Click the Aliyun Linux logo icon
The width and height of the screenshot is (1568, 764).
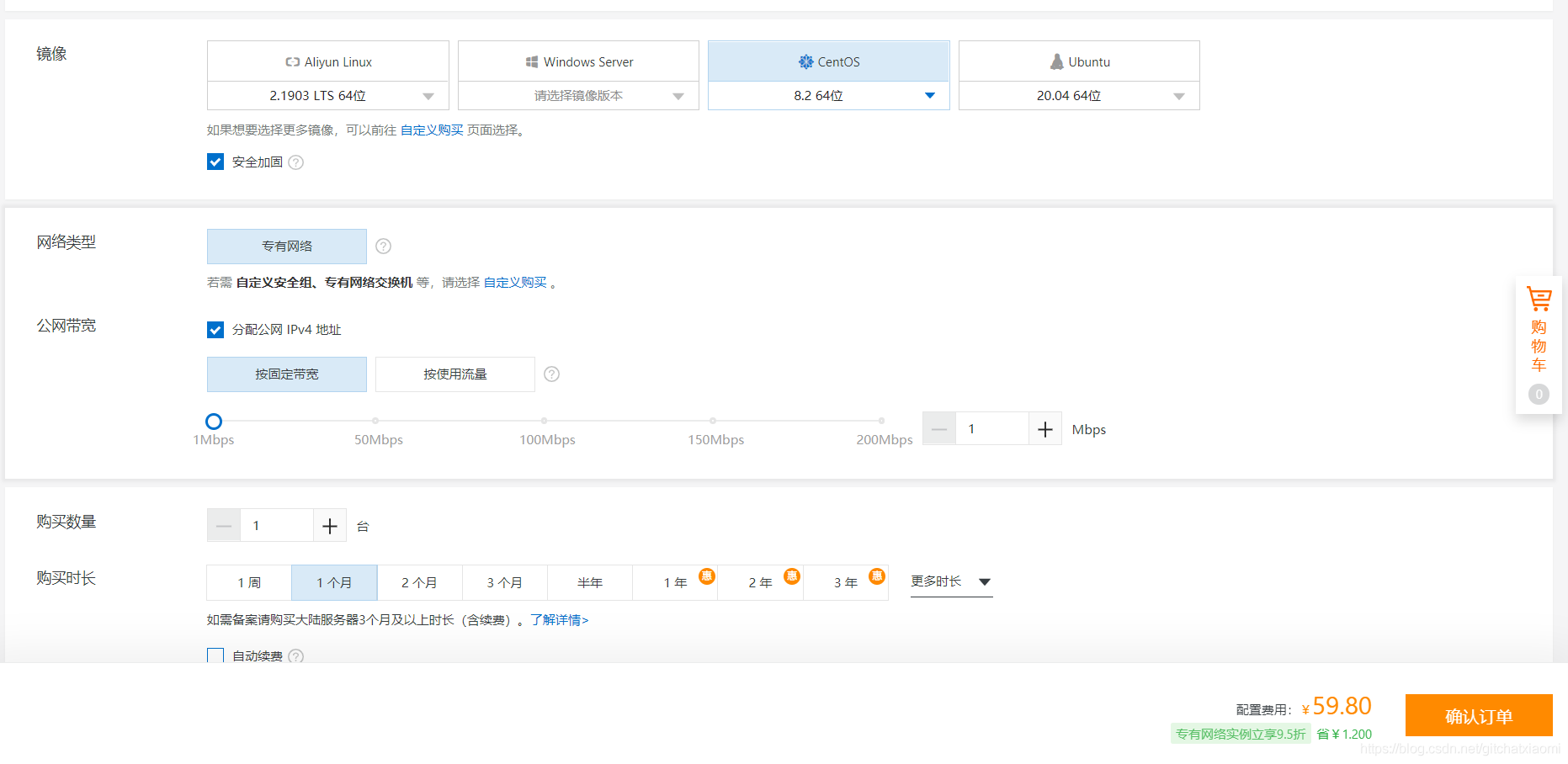tap(292, 62)
